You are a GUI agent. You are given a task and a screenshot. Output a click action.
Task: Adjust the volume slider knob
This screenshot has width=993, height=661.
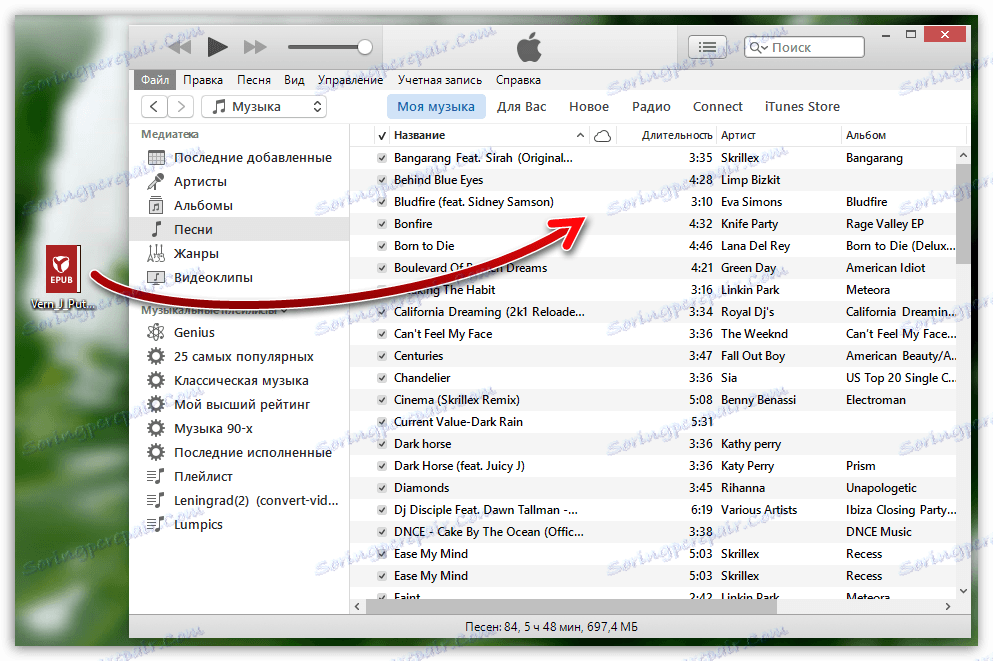364,47
